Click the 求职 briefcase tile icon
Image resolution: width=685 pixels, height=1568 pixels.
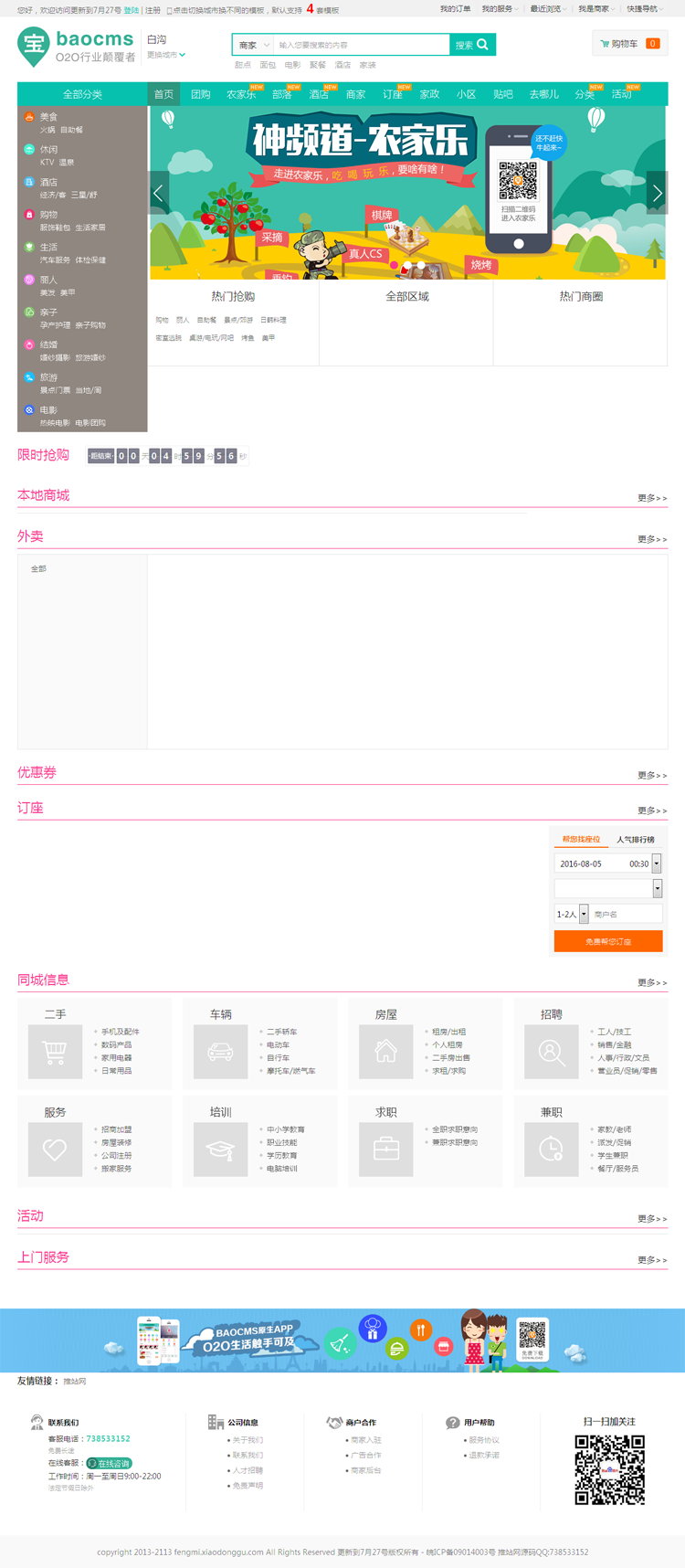[x=386, y=1150]
